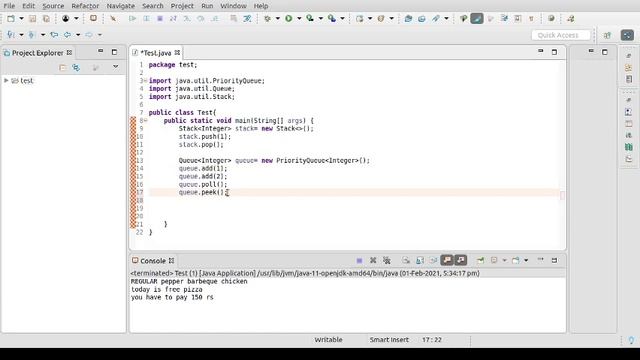Click the Save All toolbar icon
Image resolution: width=640 pixels, height=360 pixels.
(x=46, y=18)
